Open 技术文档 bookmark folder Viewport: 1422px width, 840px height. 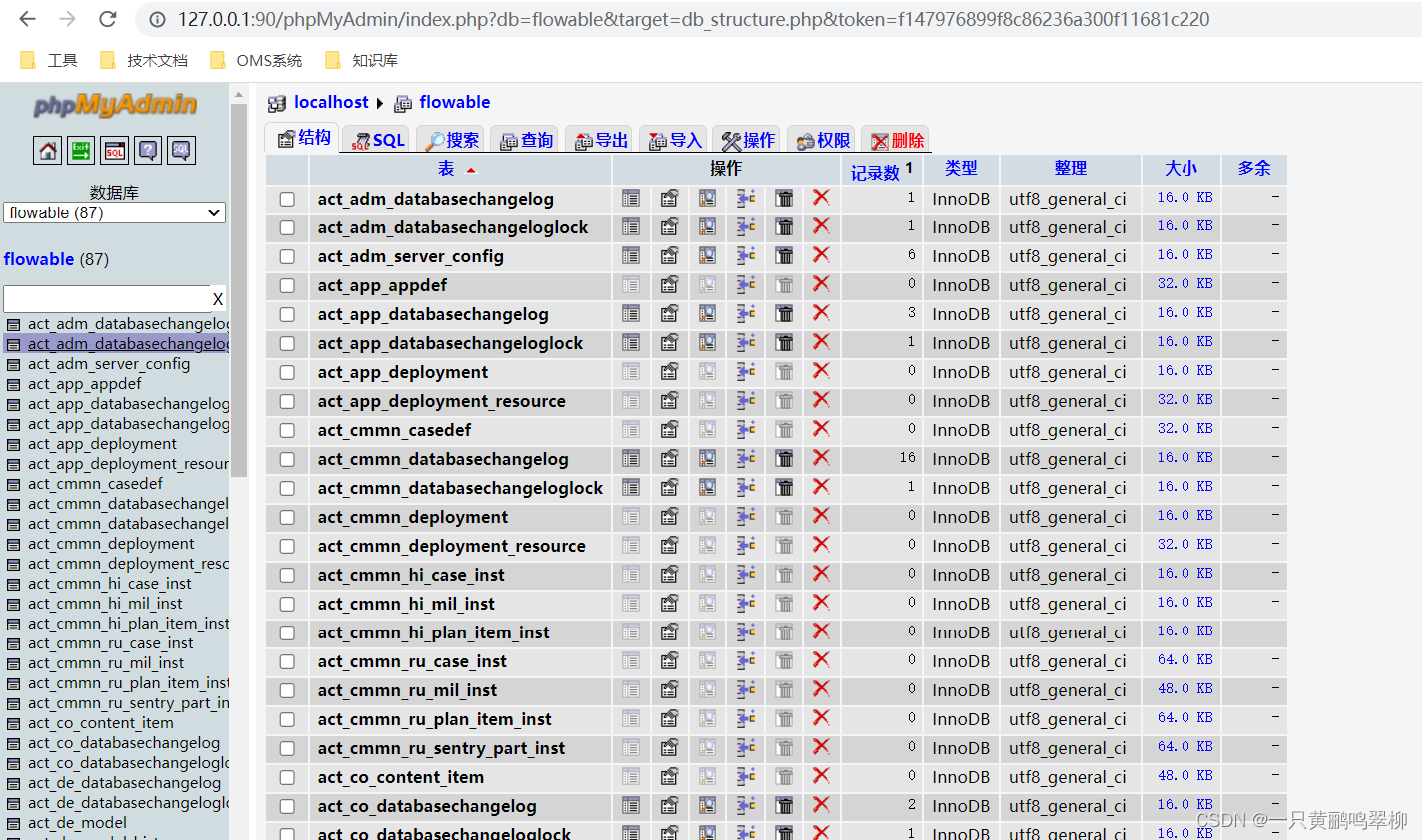[144, 60]
